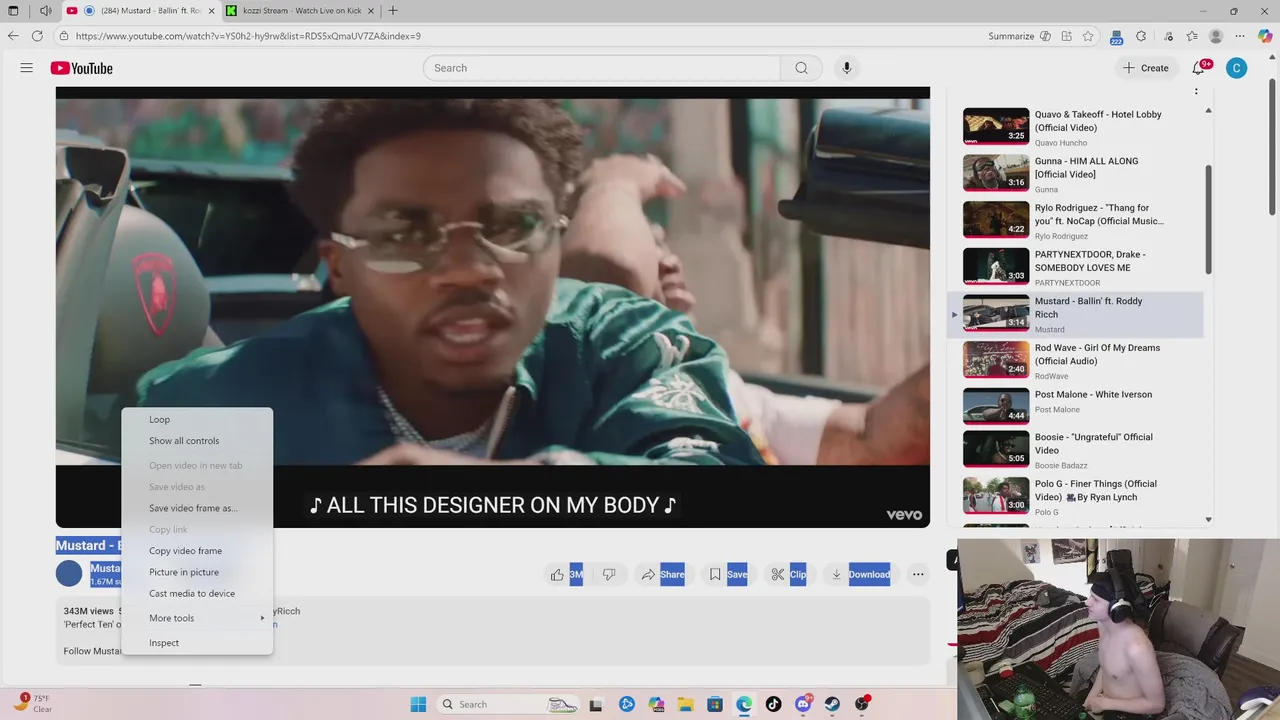Switch to the kozzi Stream Kick tab
The width and height of the screenshot is (1280, 720).
pyautogui.click(x=300, y=11)
